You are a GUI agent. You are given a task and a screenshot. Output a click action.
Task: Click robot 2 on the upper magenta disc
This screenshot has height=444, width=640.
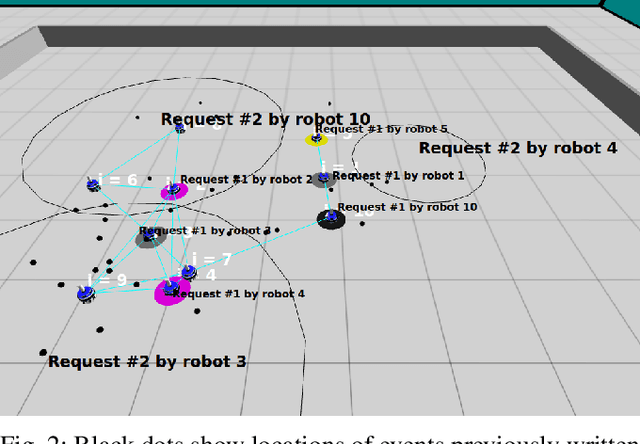(x=174, y=189)
